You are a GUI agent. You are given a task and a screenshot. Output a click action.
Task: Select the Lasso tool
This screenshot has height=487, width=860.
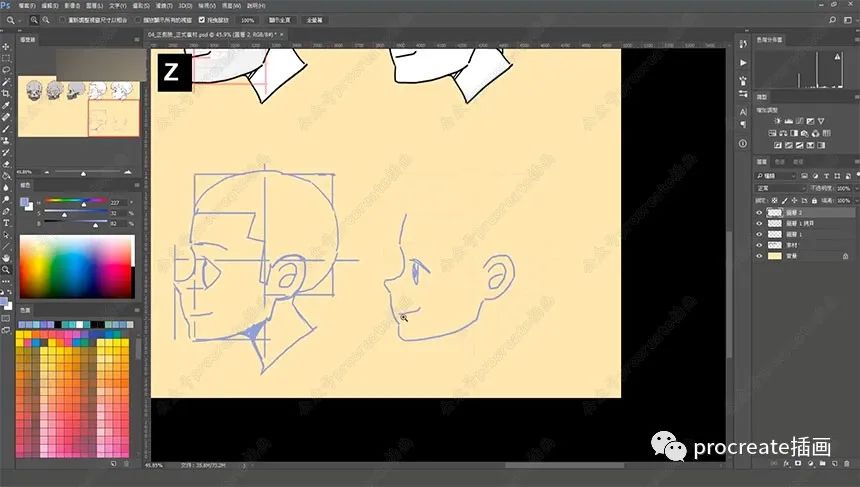[x=6, y=70]
